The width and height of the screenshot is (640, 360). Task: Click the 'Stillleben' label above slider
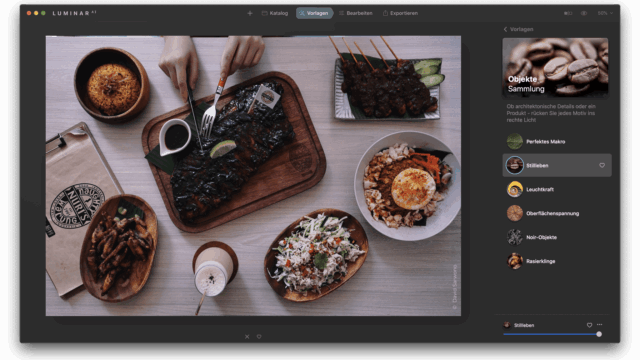click(524, 325)
